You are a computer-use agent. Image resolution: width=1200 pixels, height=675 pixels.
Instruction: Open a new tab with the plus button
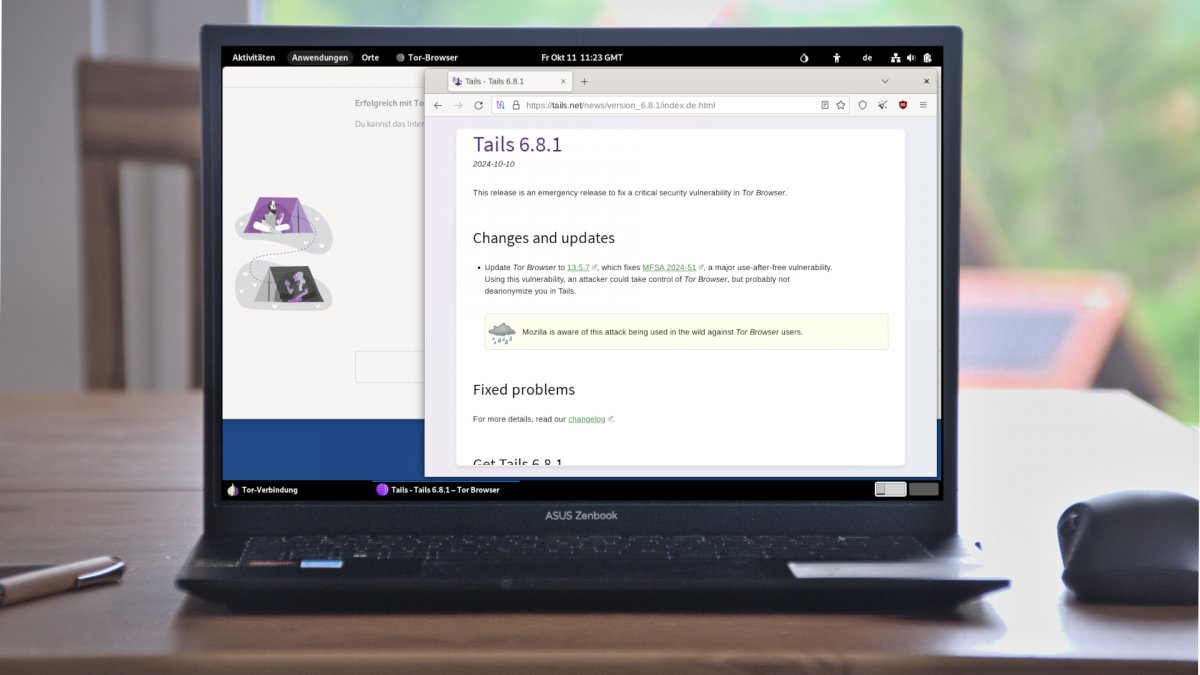point(584,81)
